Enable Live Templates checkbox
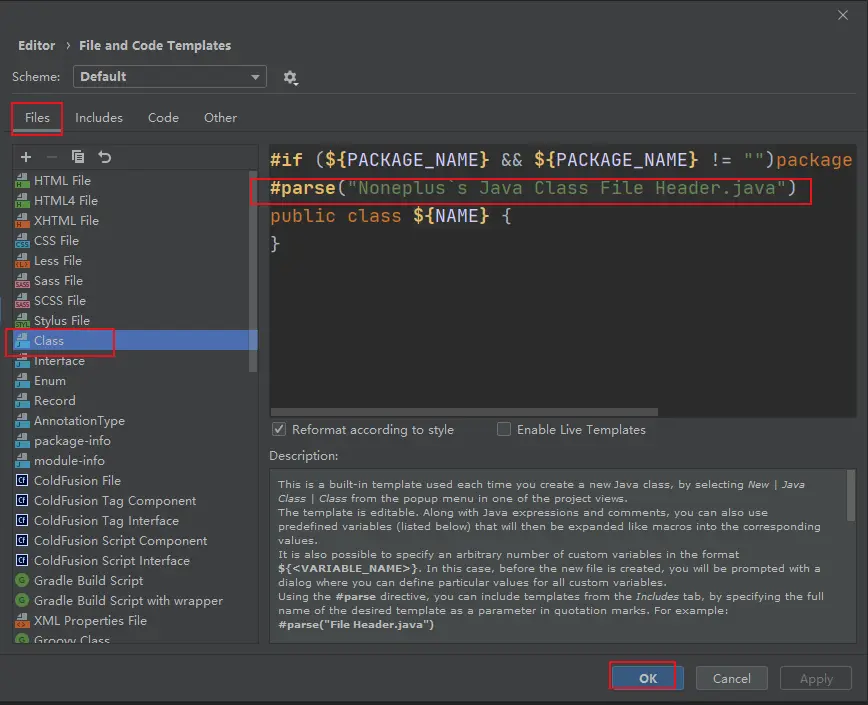This screenshot has height=705, width=868. point(504,429)
